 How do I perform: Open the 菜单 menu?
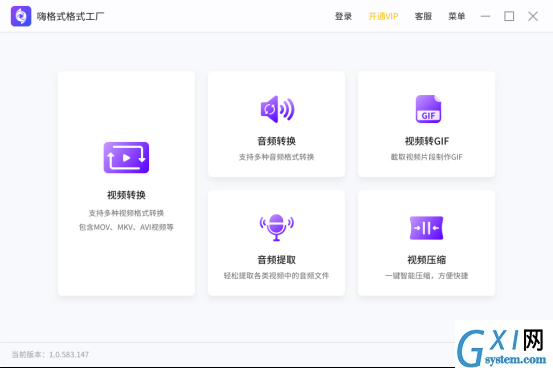[456, 16]
